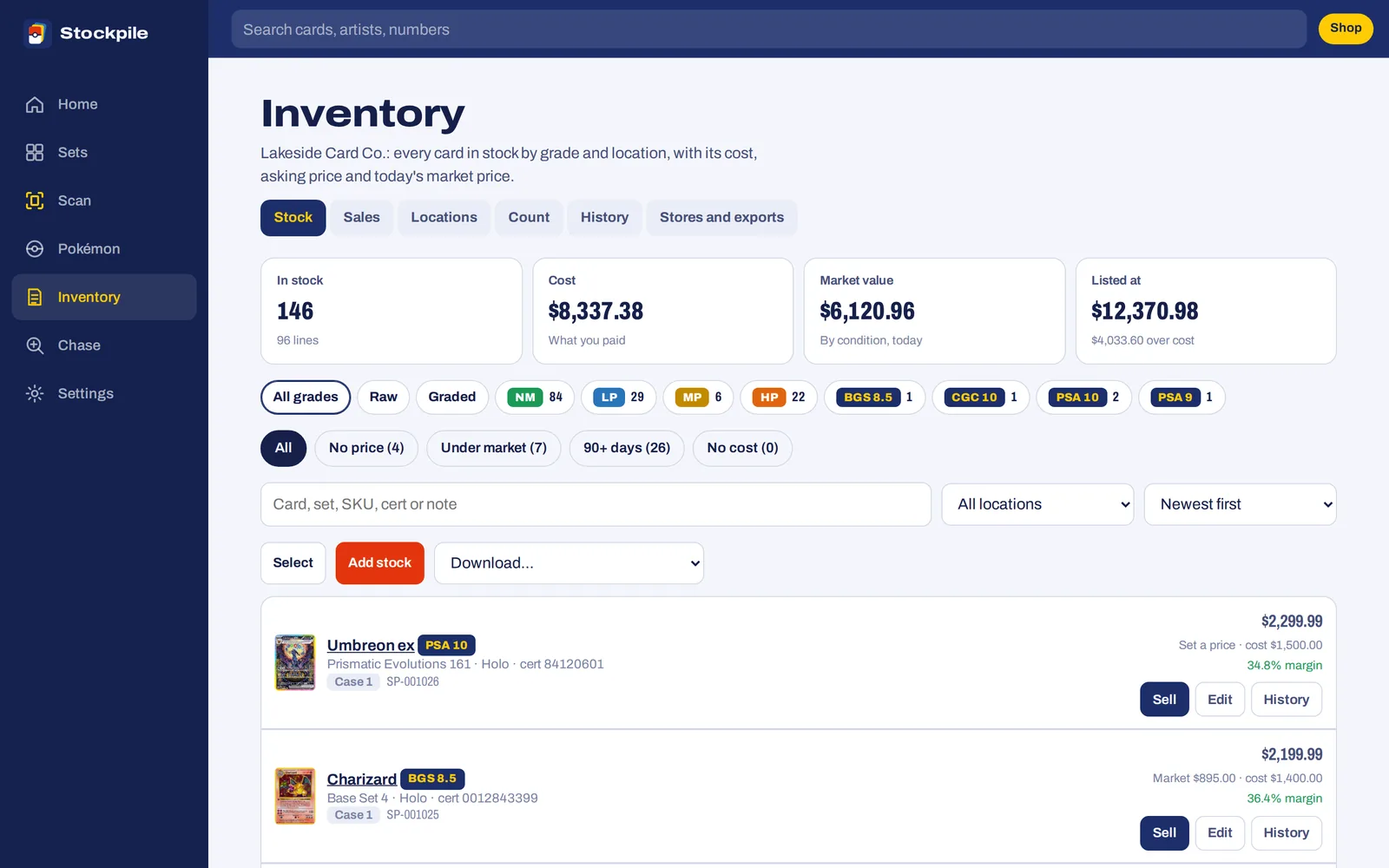Click the Add stock button
The width and height of the screenshot is (1389, 868).
tap(379, 563)
